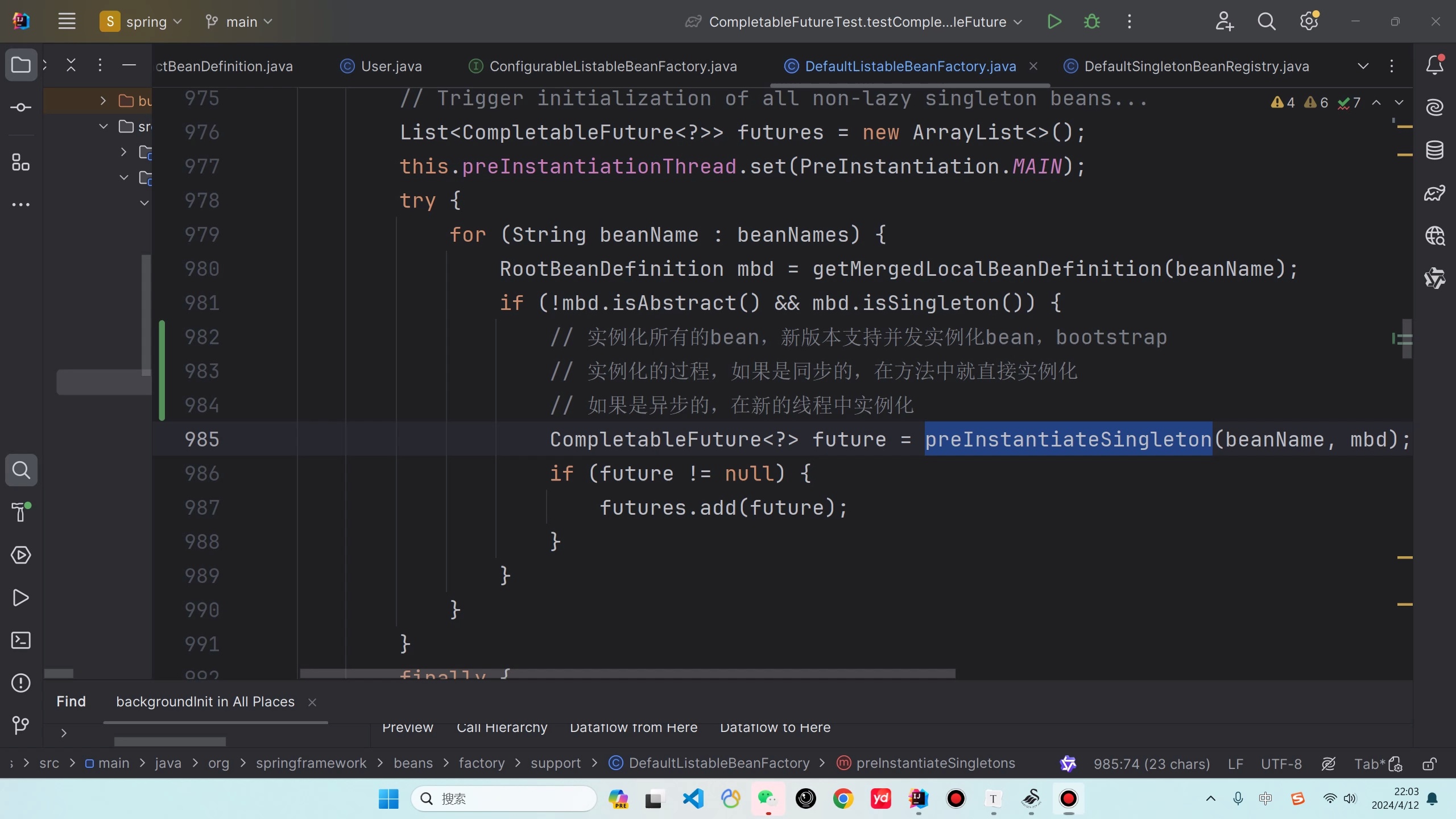Run the current test configuration

pyautogui.click(x=1054, y=22)
